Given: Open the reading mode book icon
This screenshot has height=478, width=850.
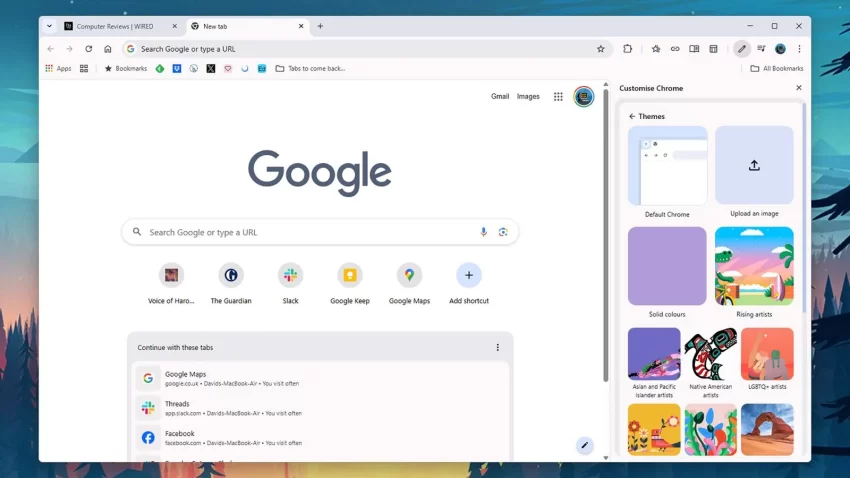Looking at the screenshot, I should [x=694, y=49].
